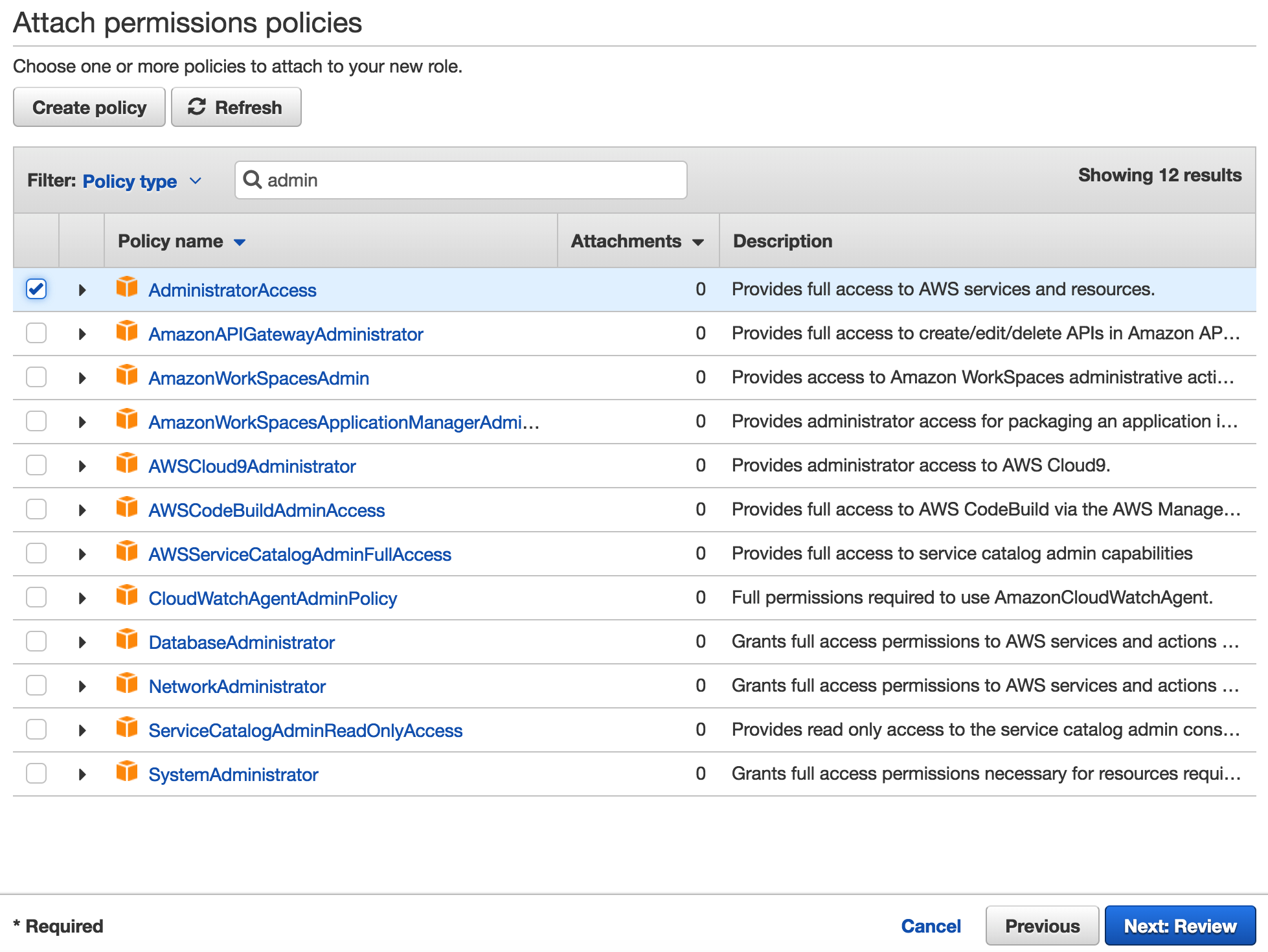Click the AmazonWorkSpacesAdmin policy box icon
The image size is (1268, 952).
[x=127, y=374]
